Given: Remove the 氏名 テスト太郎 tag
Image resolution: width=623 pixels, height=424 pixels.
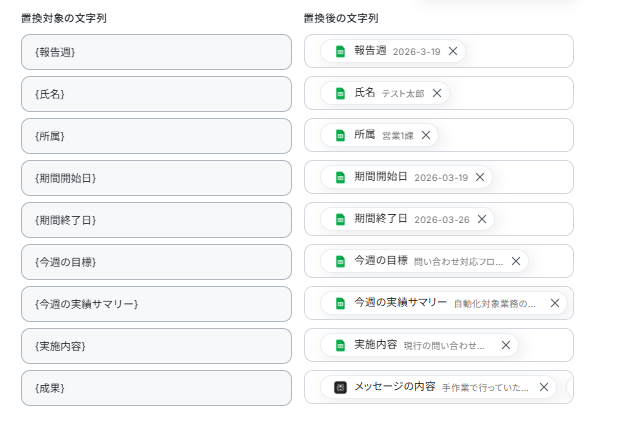Looking at the screenshot, I should (x=437, y=93).
